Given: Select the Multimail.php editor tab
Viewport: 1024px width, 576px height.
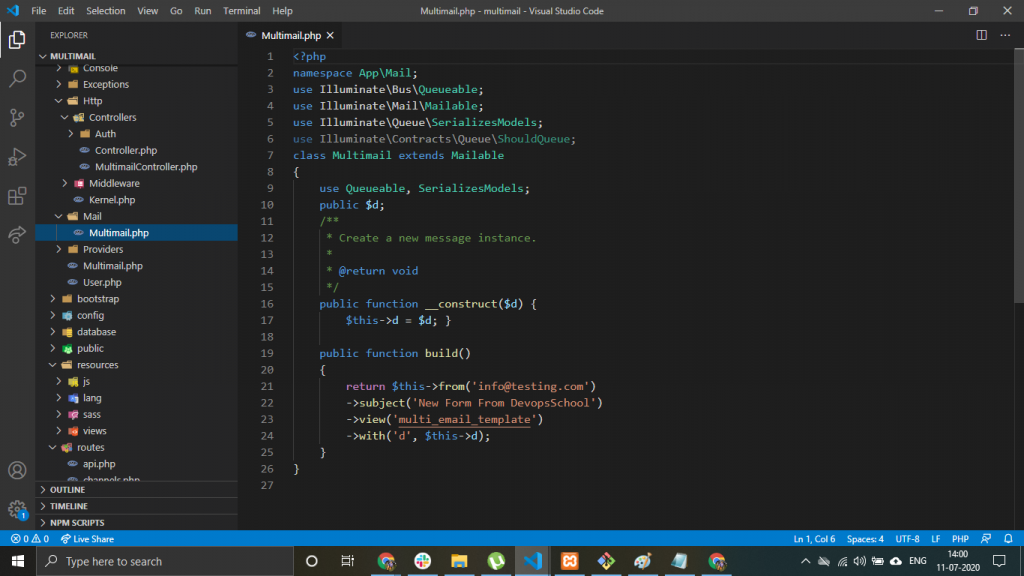Looking at the screenshot, I should click(291, 35).
